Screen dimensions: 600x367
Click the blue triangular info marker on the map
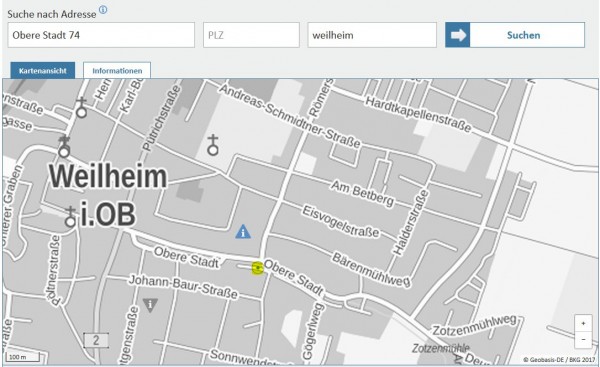pos(243,232)
